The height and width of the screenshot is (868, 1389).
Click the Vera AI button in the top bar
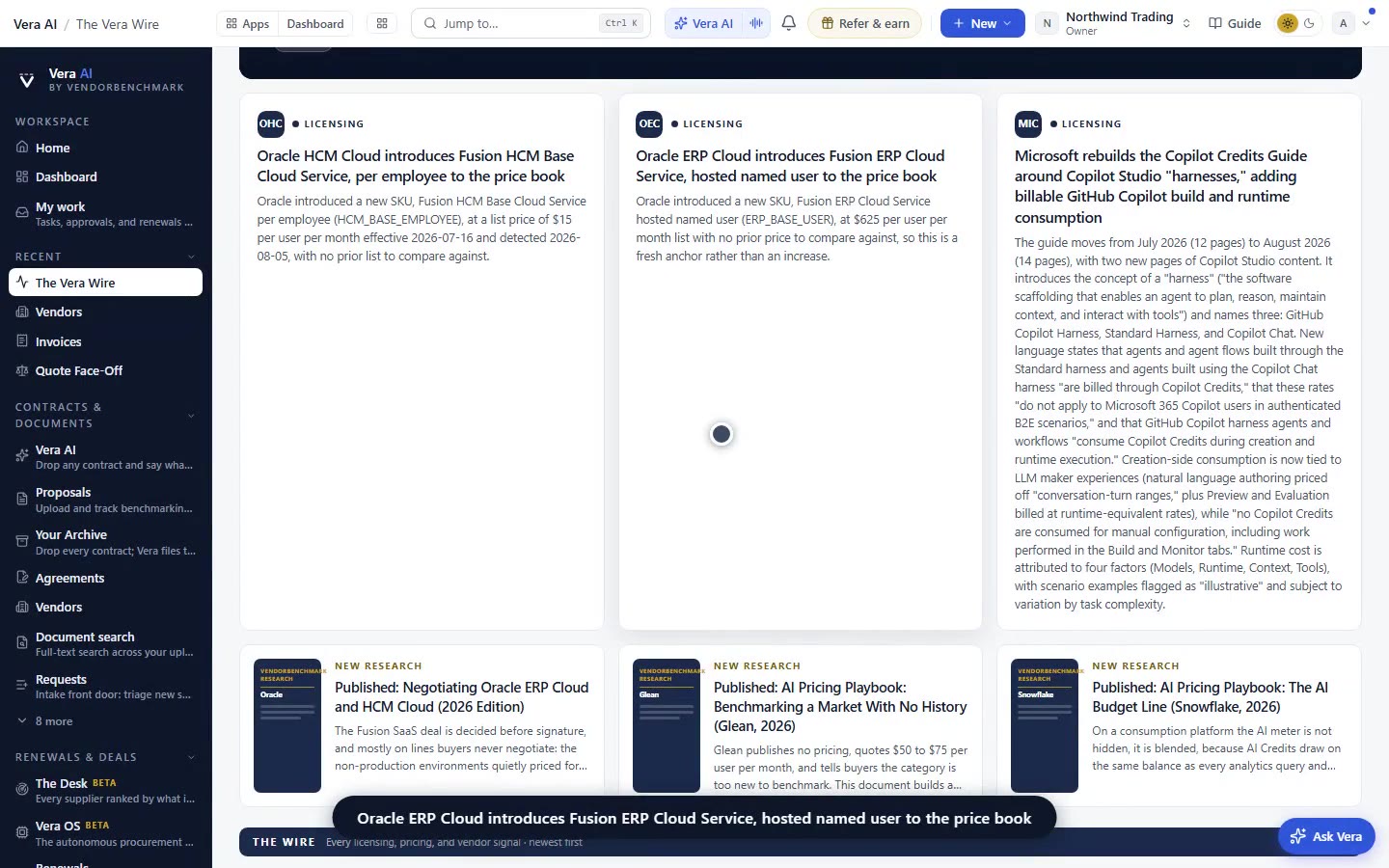point(704,23)
